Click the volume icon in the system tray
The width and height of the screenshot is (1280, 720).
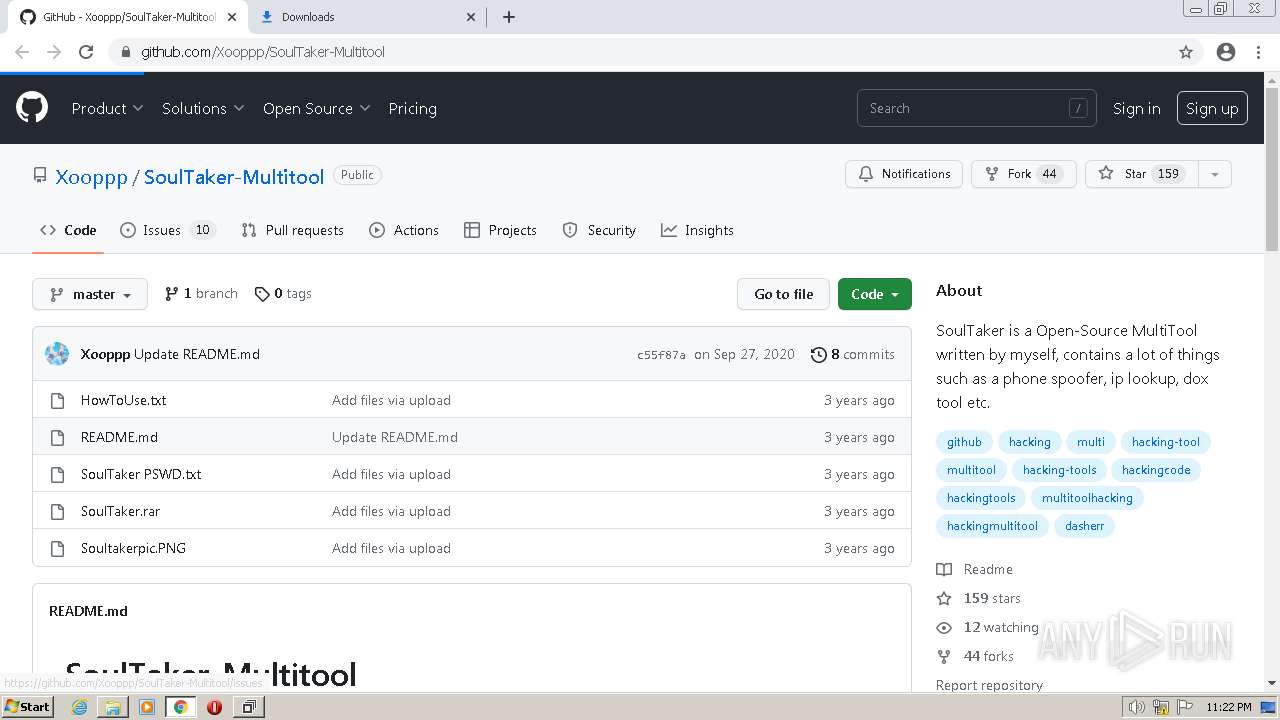[x=1136, y=707]
